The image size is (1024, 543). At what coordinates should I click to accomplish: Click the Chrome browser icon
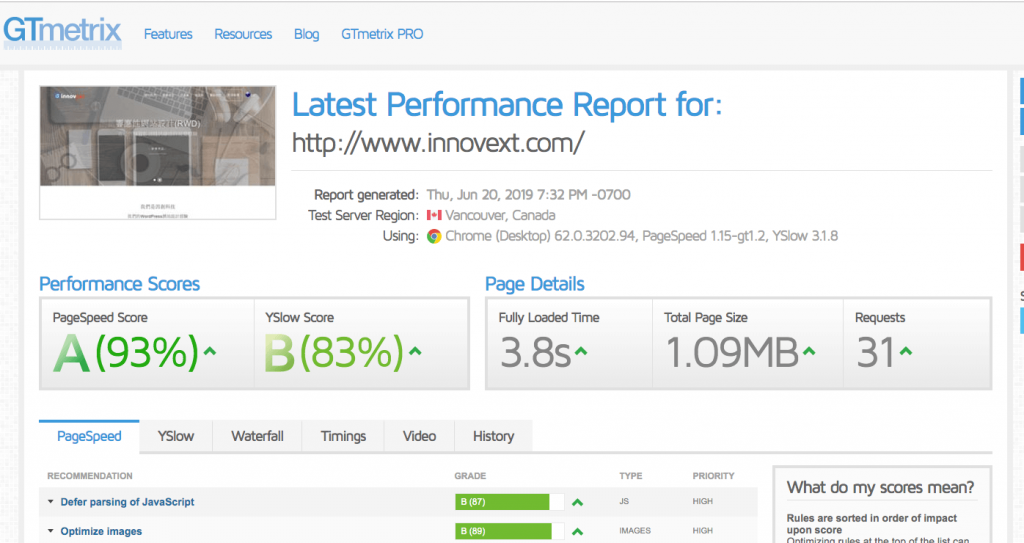tap(434, 236)
